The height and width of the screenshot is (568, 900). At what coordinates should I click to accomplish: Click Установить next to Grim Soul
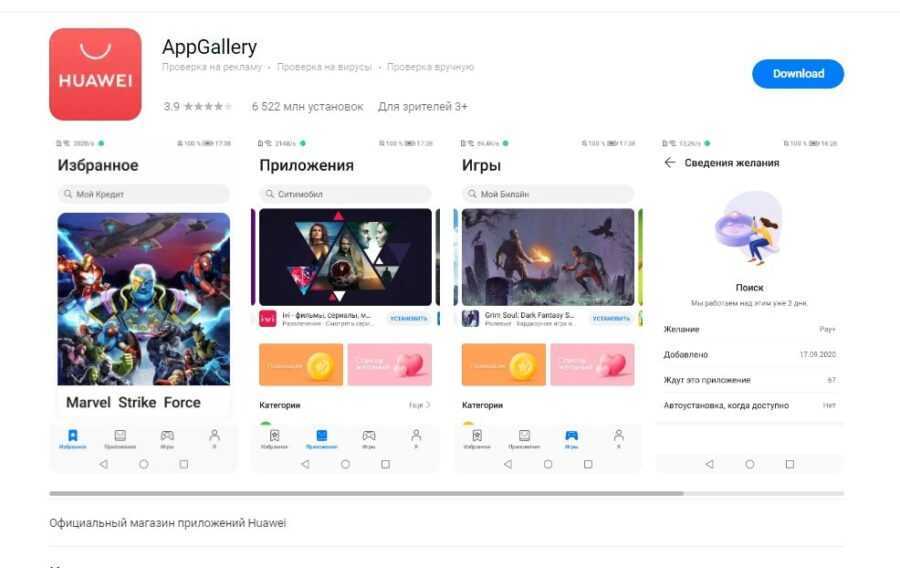pos(611,318)
